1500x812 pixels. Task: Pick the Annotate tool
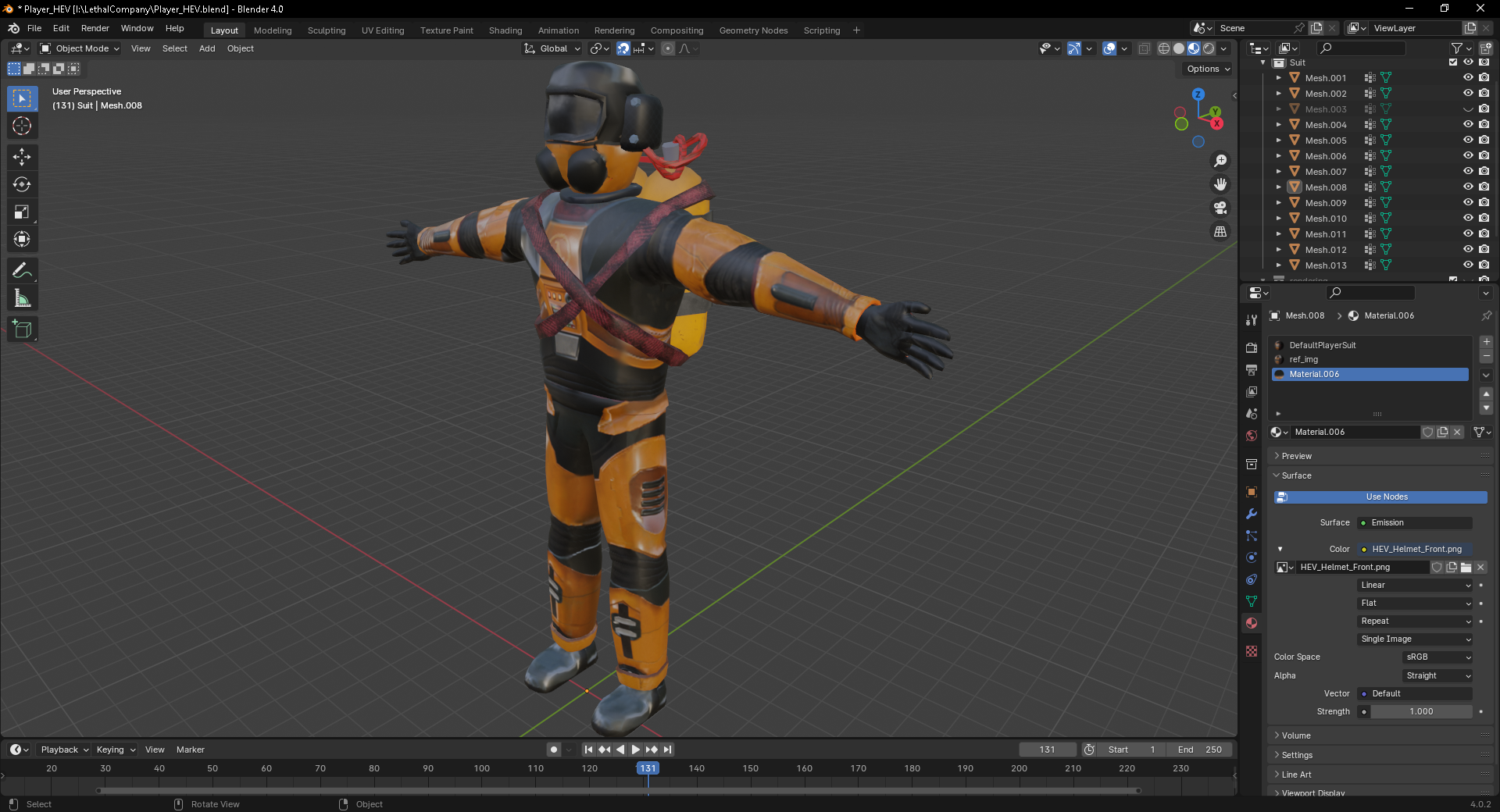[x=22, y=271]
